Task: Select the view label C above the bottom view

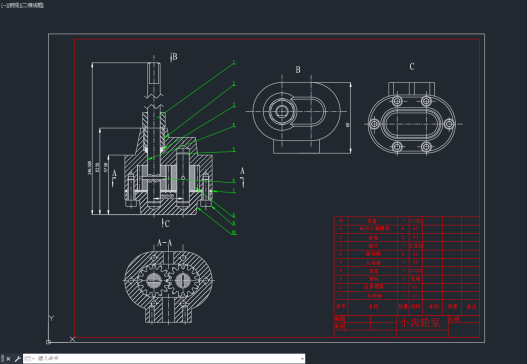Action: pos(412,66)
